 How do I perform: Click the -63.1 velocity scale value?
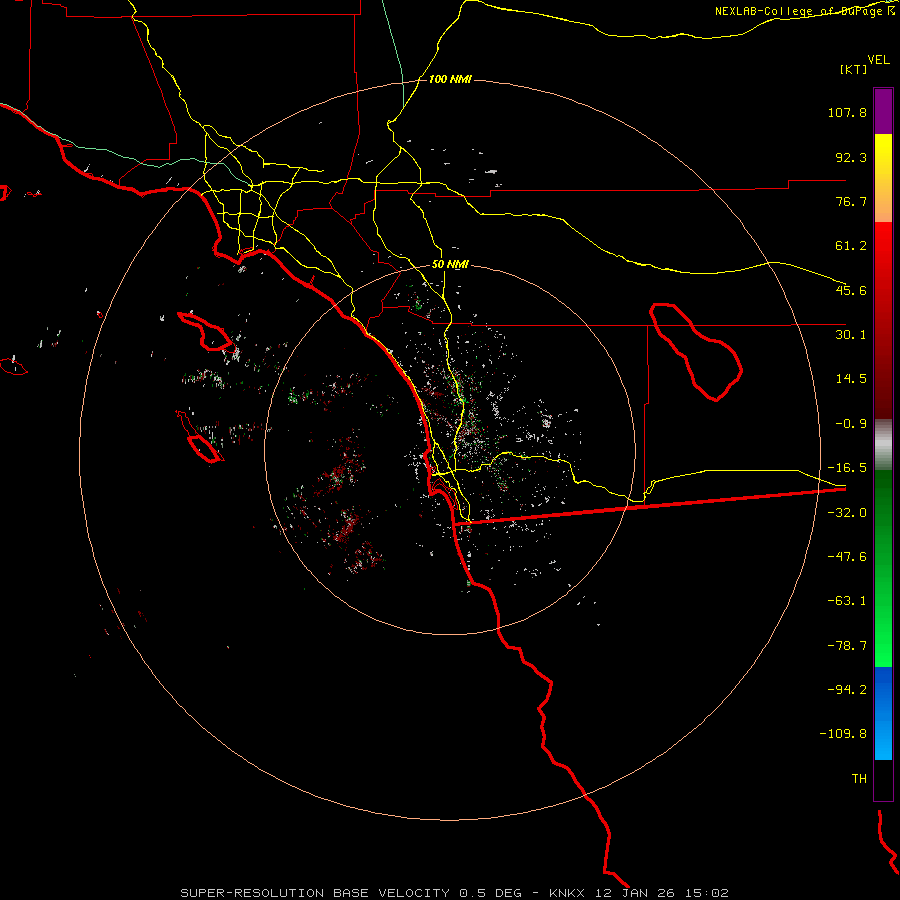click(x=847, y=601)
